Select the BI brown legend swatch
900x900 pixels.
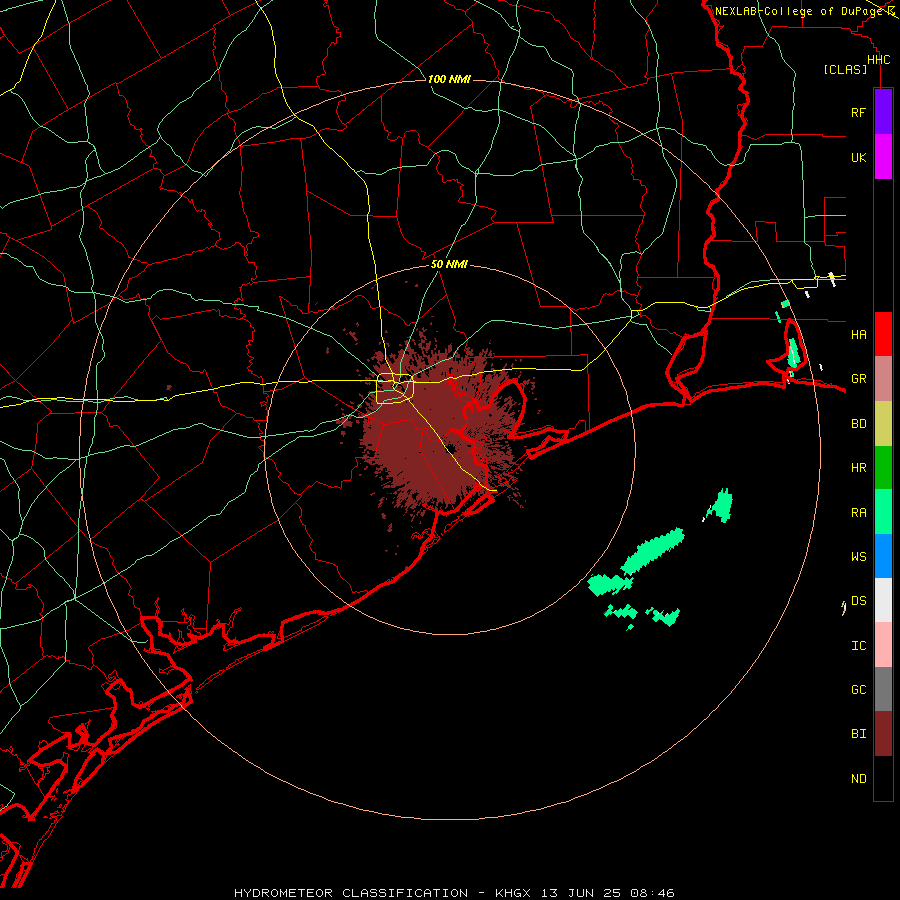[883, 734]
